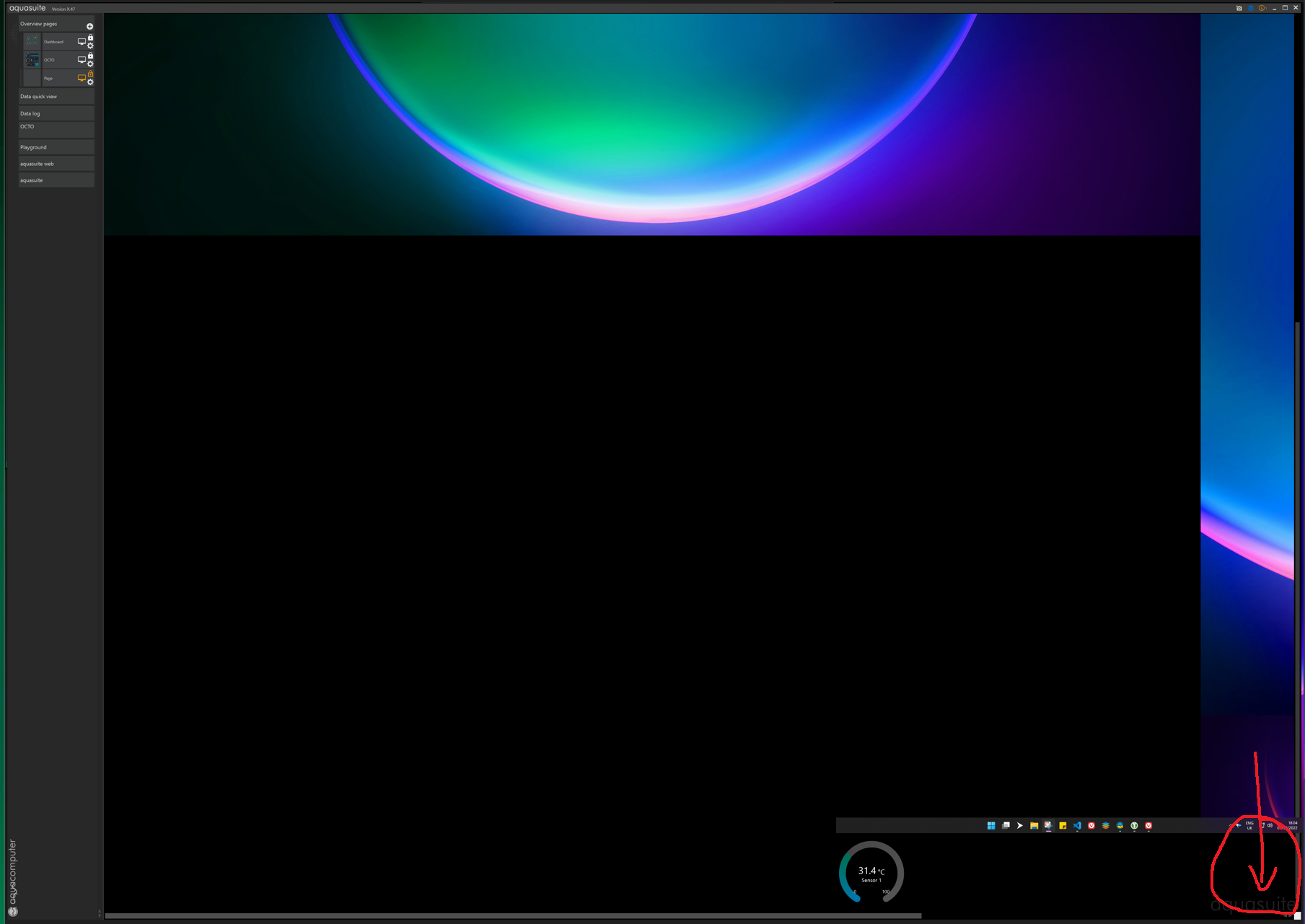Click the aquacomputer logo in sidebar
1305x924 pixels.
pyautogui.click(x=13, y=878)
